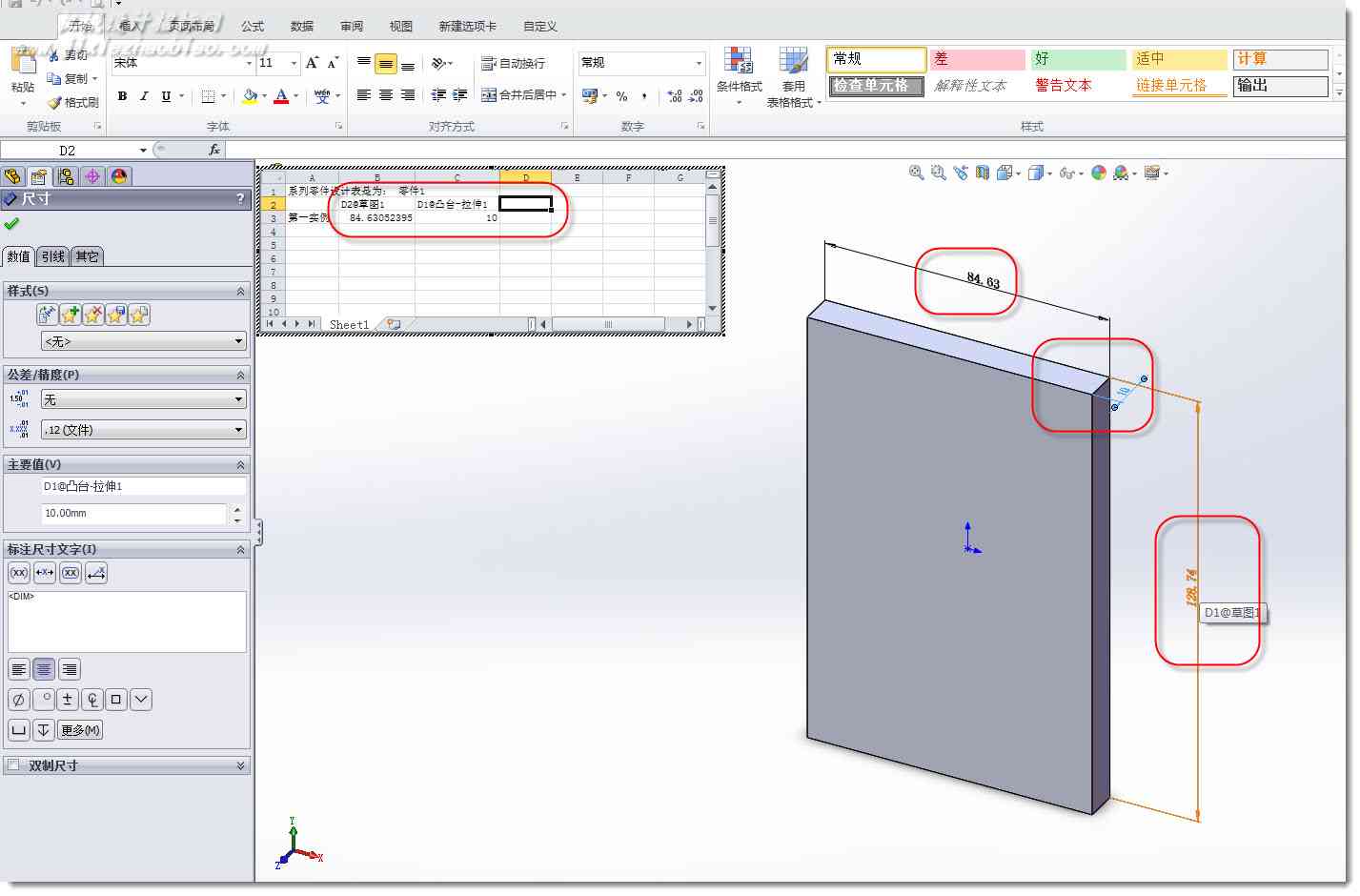The image size is (1360, 896).
Task: Click the Paste (粘贴) icon
Action: tap(23, 62)
